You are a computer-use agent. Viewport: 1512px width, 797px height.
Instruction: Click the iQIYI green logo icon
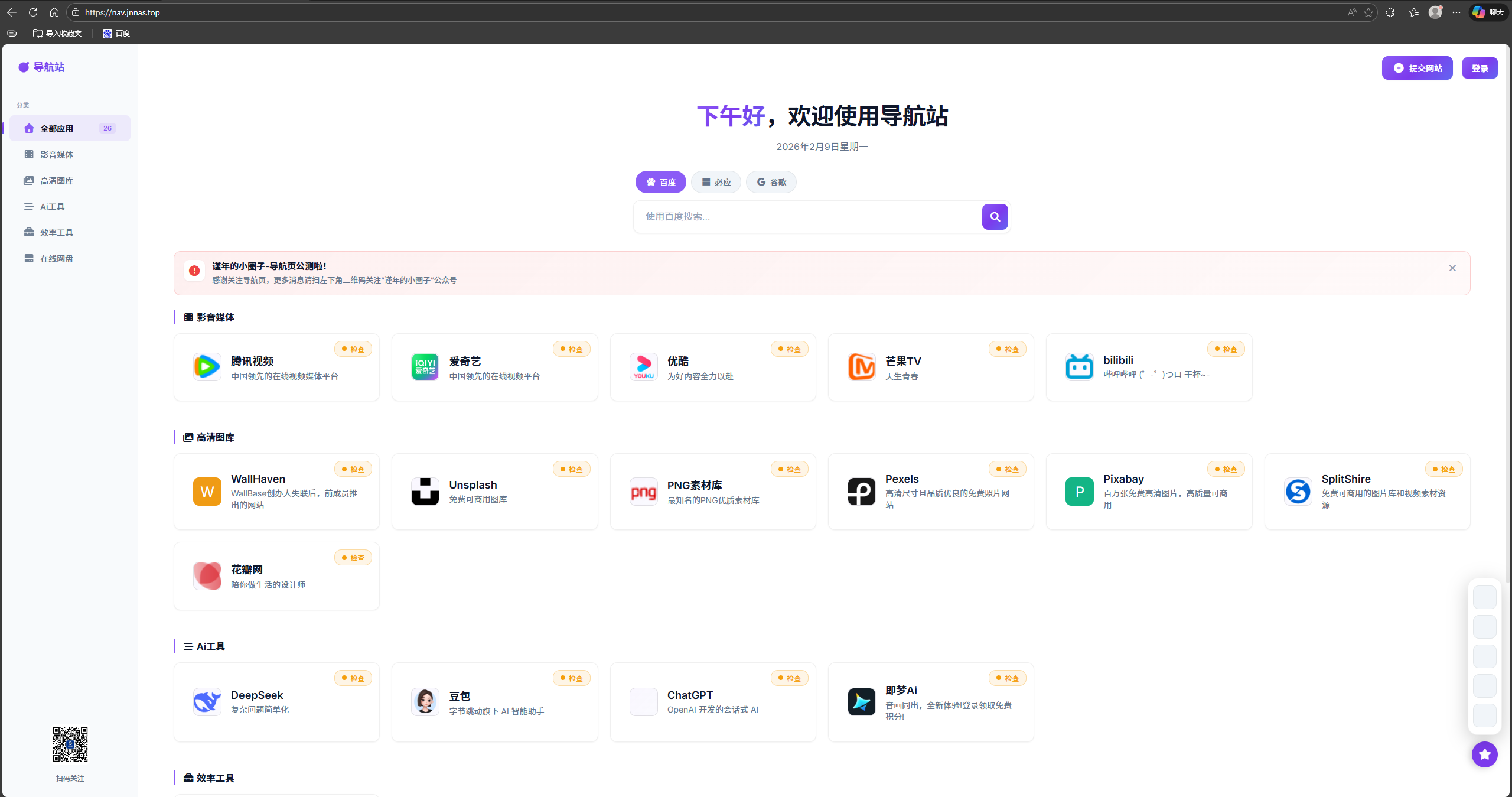[425, 367]
